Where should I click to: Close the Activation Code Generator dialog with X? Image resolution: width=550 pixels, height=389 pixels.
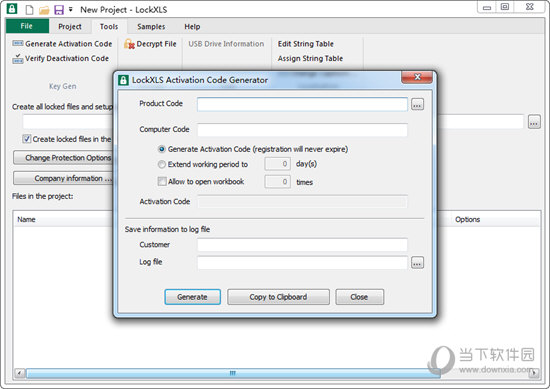click(x=417, y=77)
